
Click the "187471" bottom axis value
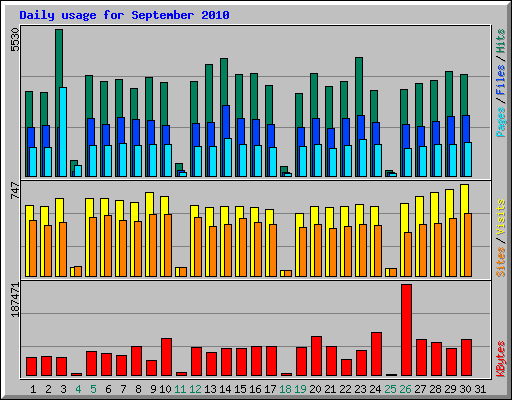pyautogui.click(x=15, y=300)
